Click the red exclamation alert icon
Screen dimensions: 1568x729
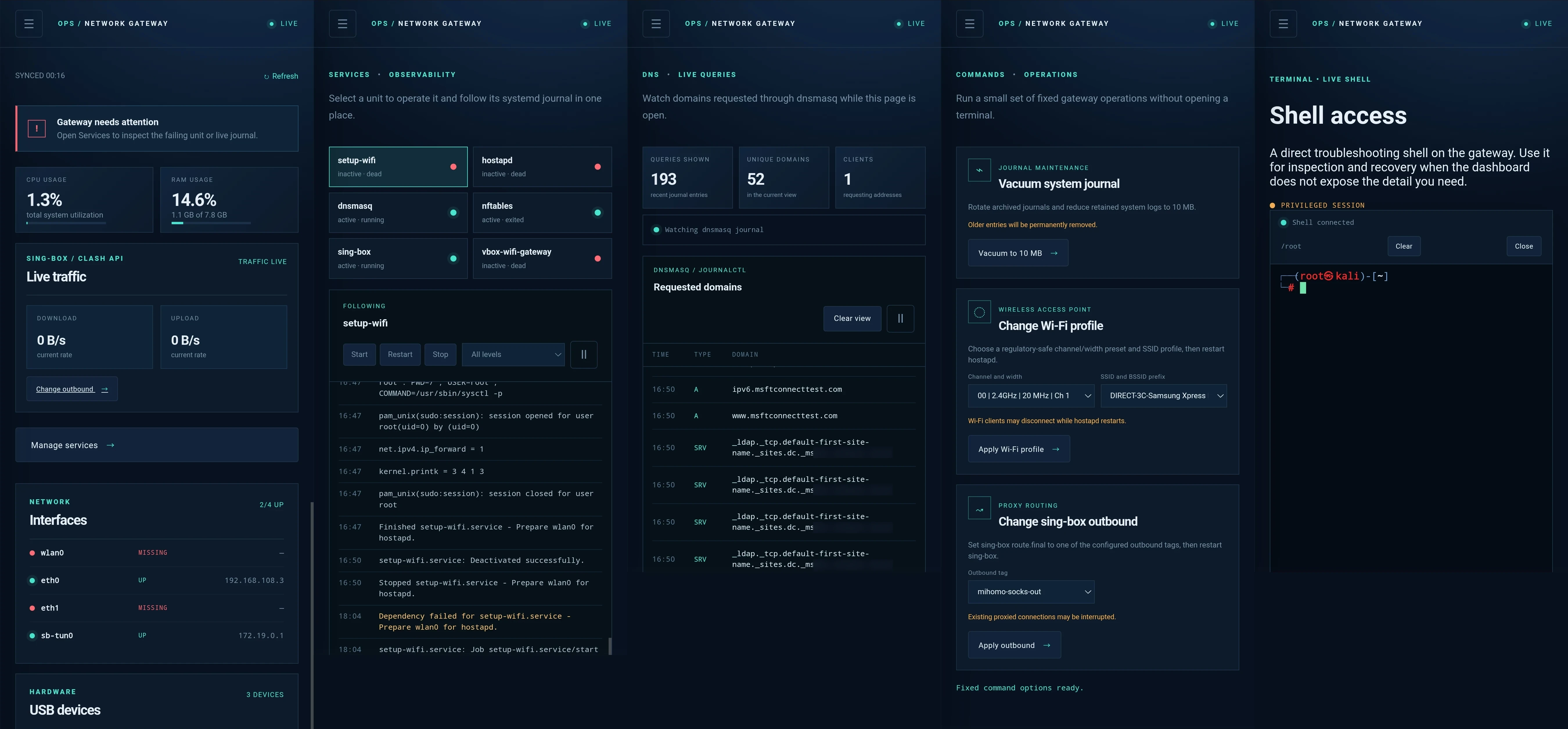coord(37,128)
